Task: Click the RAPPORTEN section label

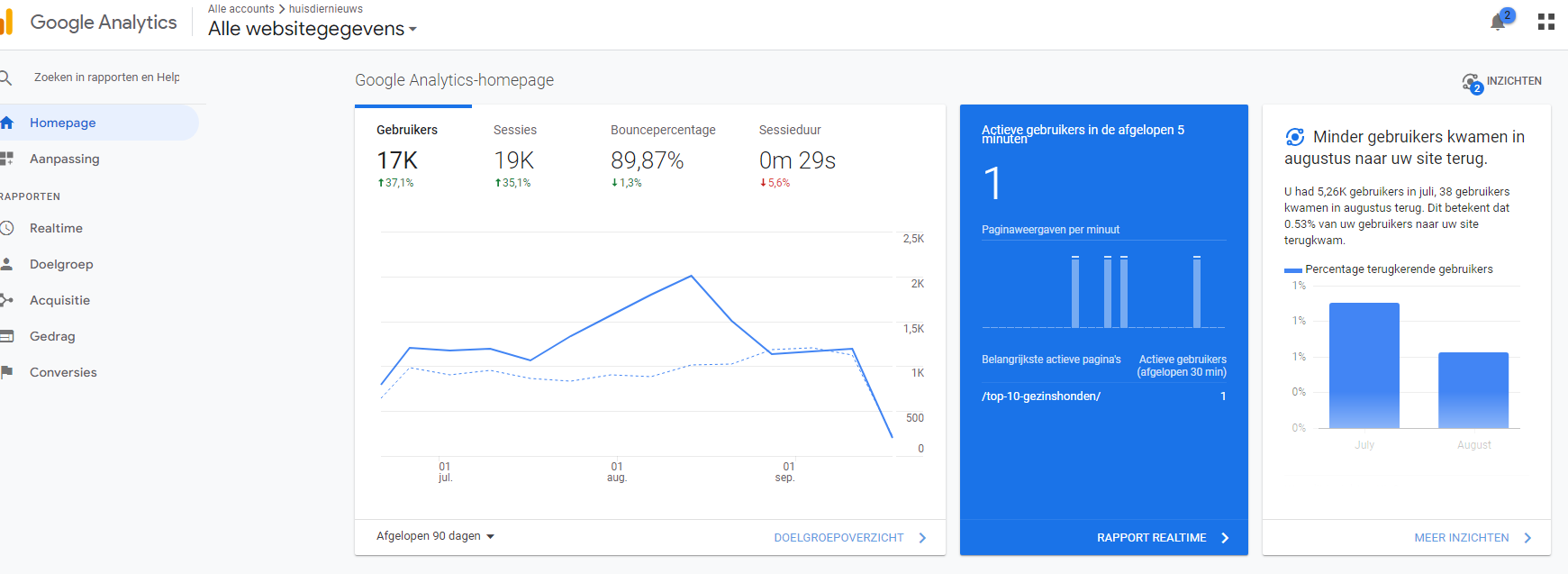Action: (31, 196)
